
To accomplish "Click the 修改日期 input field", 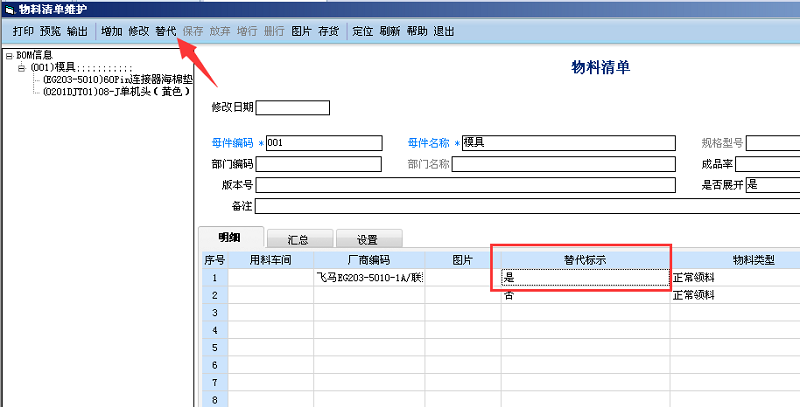I will coord(293,108).
